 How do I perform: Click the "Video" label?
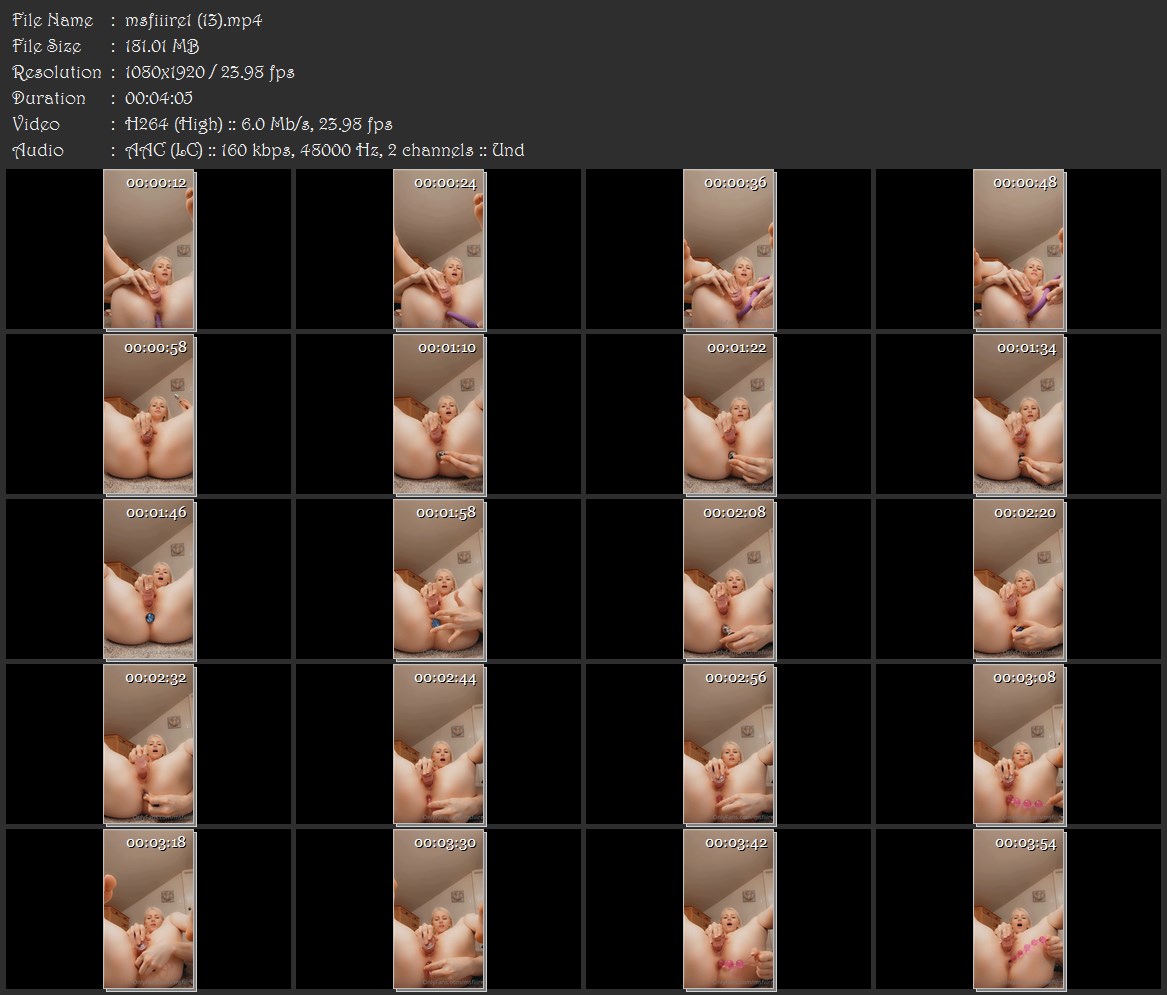click(x=36, y=124)
